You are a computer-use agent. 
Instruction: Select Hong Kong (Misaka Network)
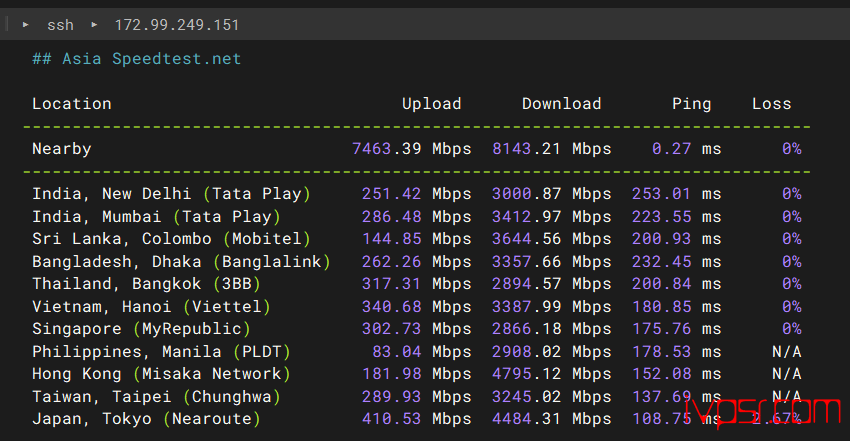[162, 374]
